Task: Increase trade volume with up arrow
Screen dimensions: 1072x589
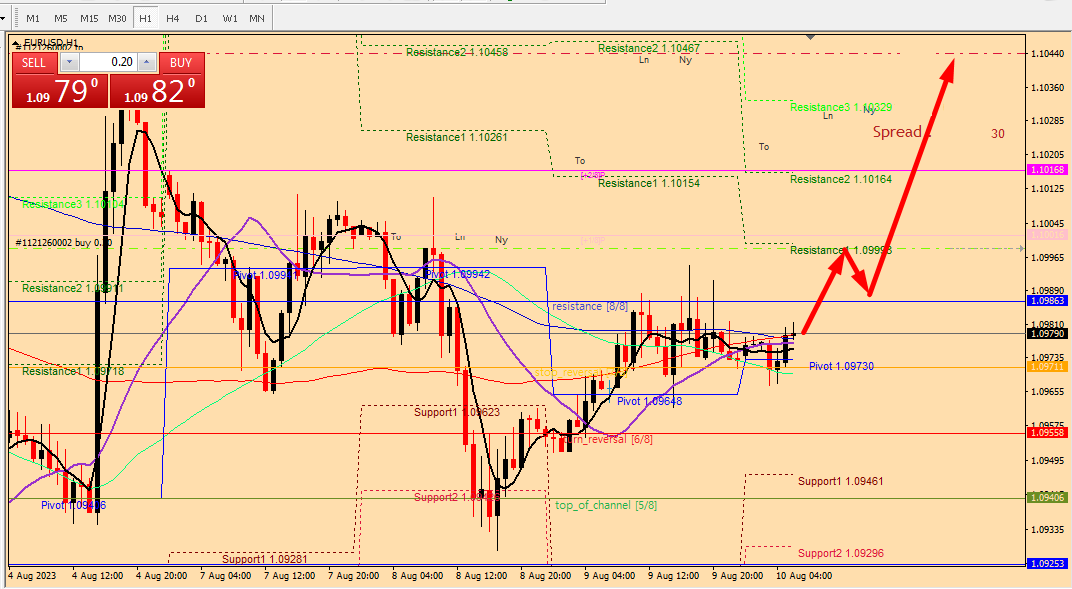Action: (x=147, y=63)
